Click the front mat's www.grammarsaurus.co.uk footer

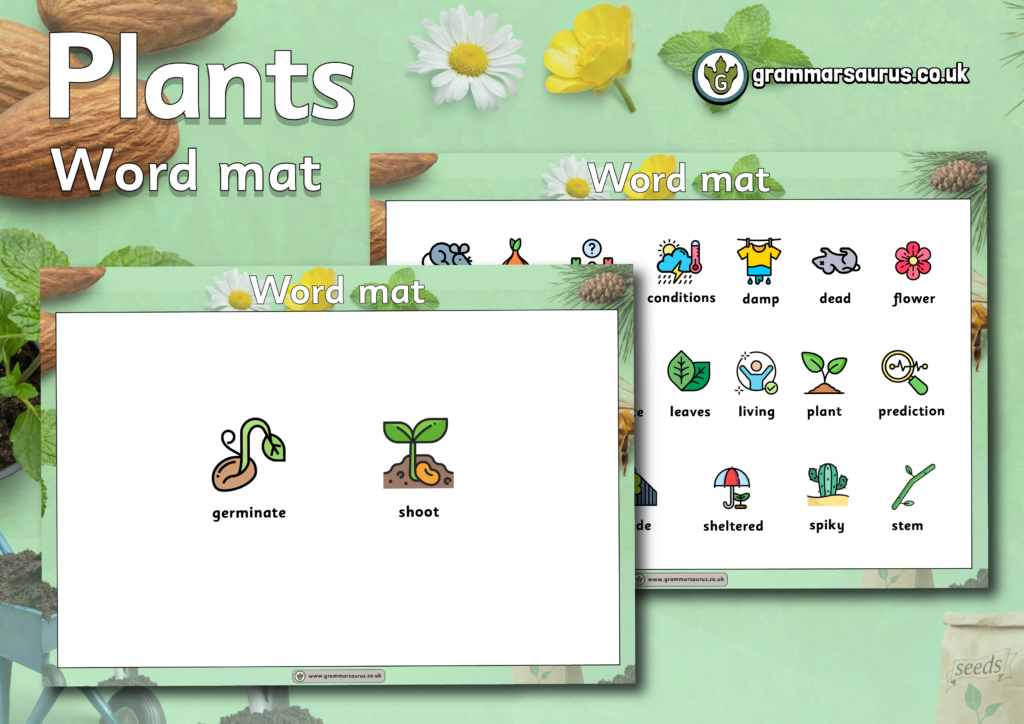tap(339, 676)
